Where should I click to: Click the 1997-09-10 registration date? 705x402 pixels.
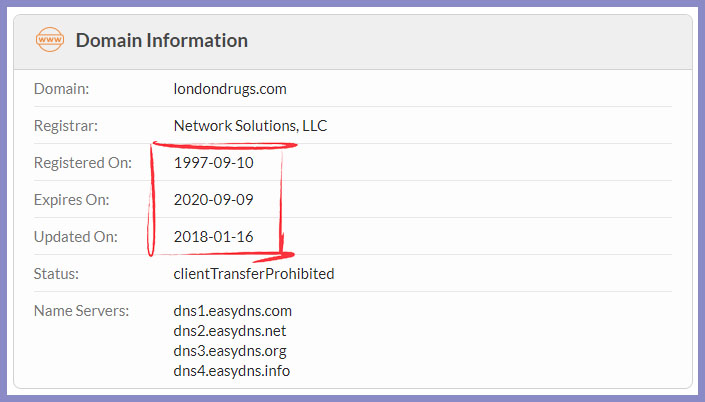214,163
